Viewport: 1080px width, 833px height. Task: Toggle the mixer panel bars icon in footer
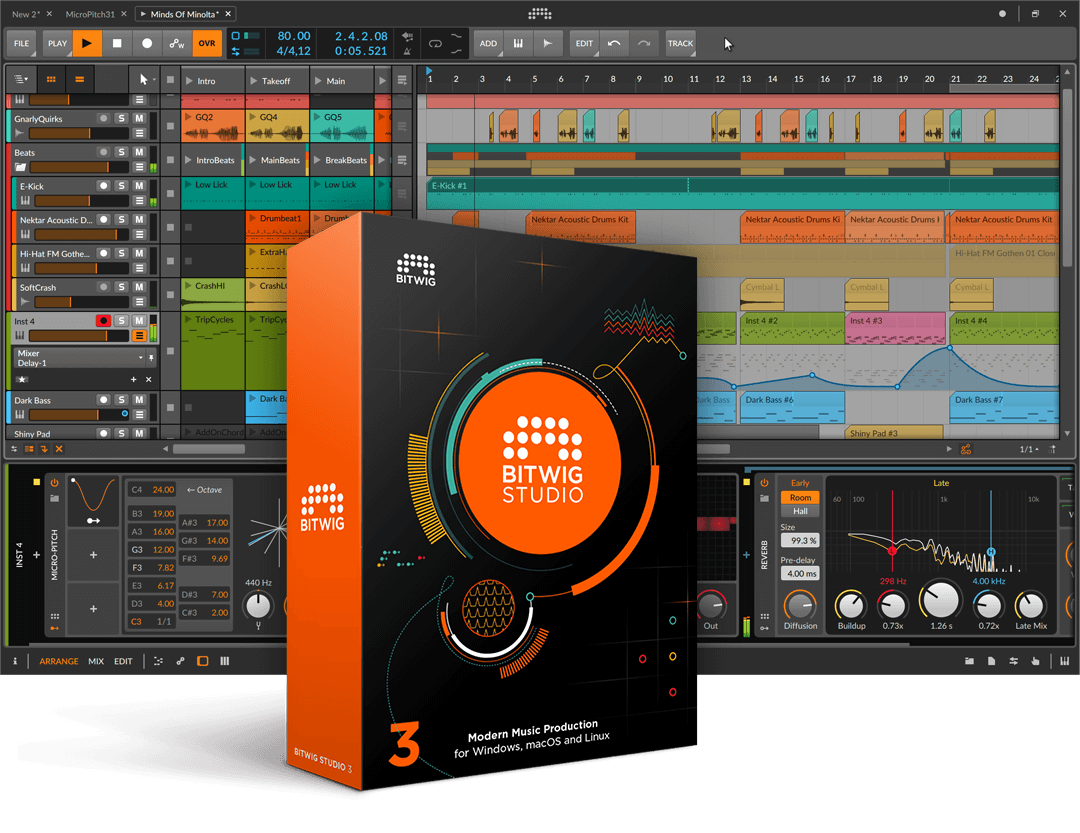(x=225, y=661)
